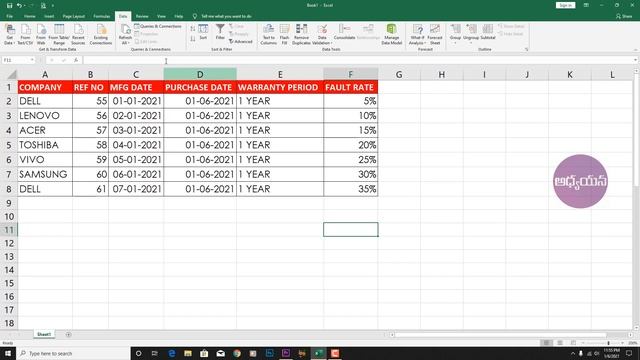Image resolution: width=640 pixels, height=360 pixels.
Task: Collapse the ribbon with the chevron
Action: tap(636, 49)
